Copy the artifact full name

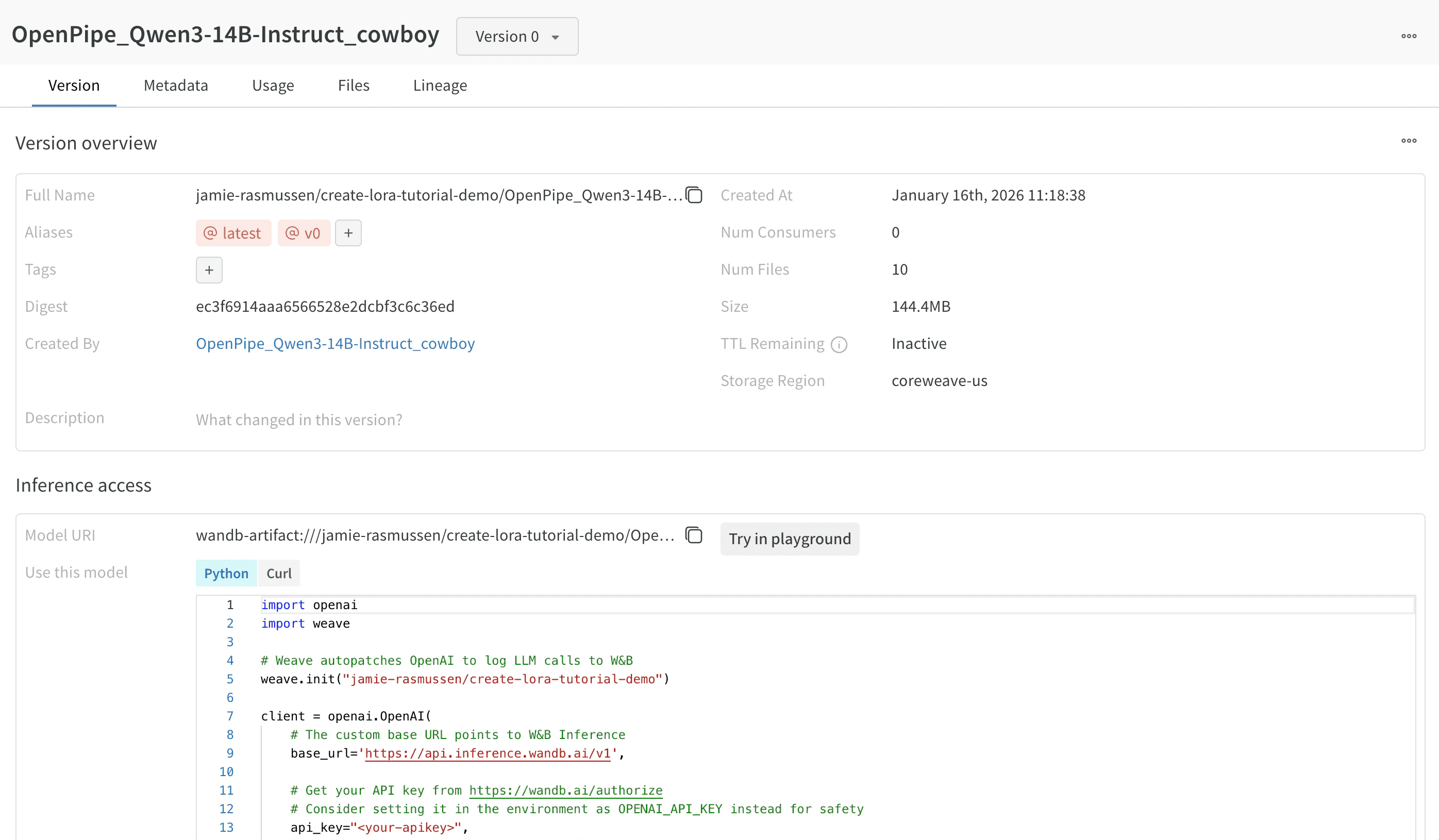[694, 195]
